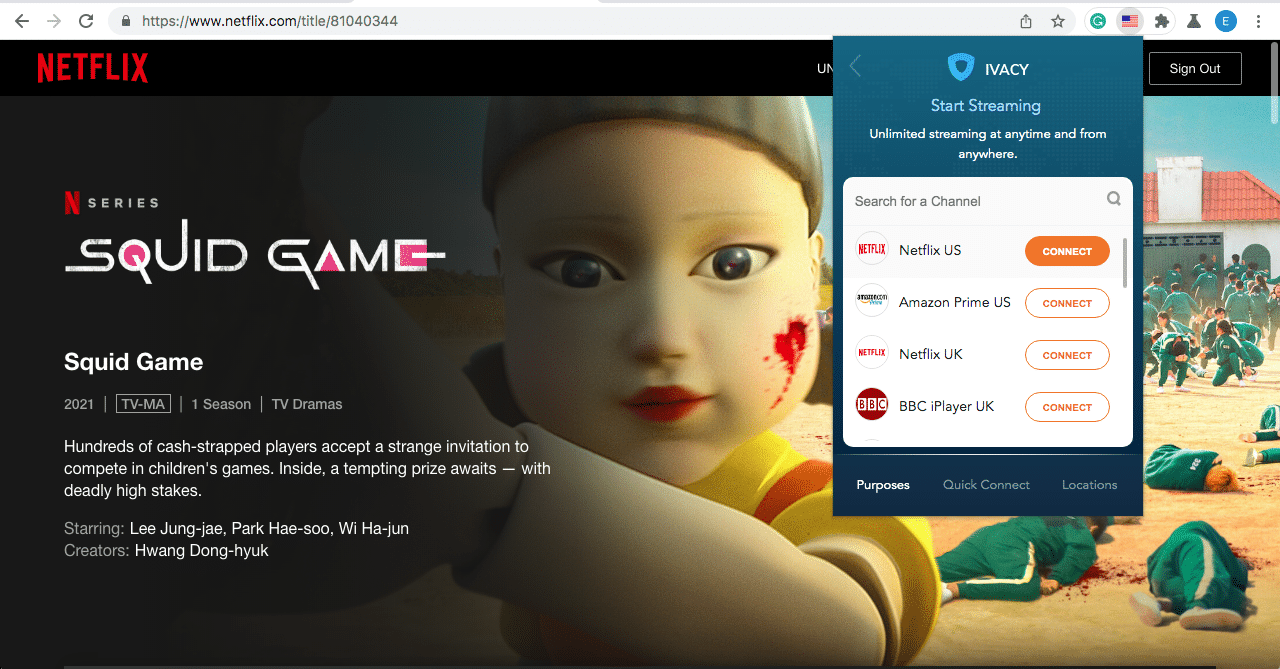Open the share page icon in address bar
Screen dimensions: 1280x669
1026,21
